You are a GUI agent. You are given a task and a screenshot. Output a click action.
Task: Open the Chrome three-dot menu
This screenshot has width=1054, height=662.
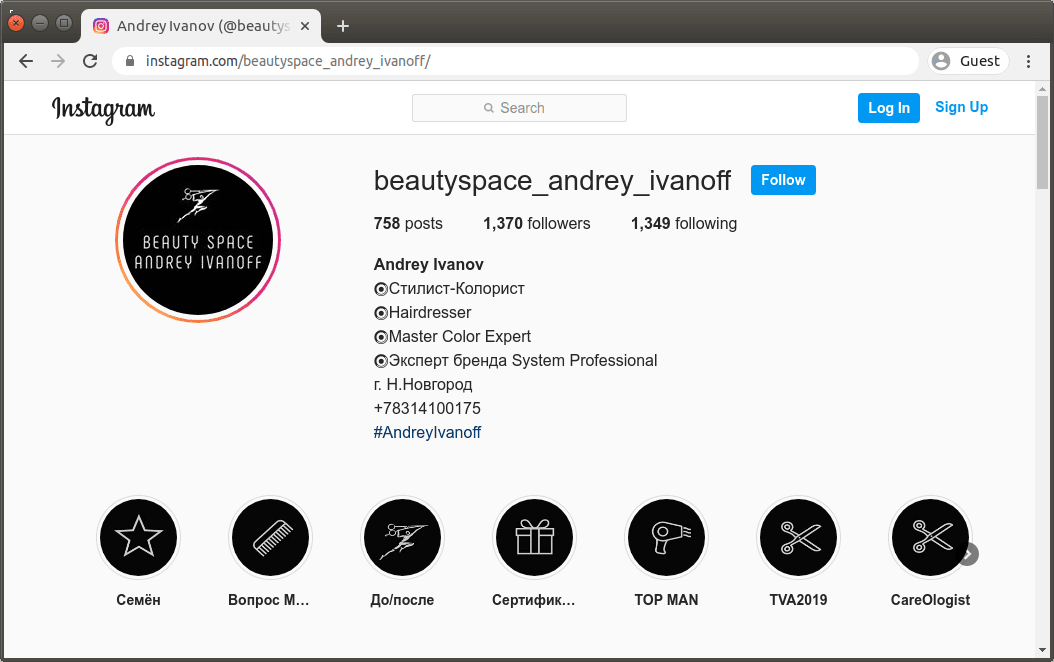(1028, 61)
